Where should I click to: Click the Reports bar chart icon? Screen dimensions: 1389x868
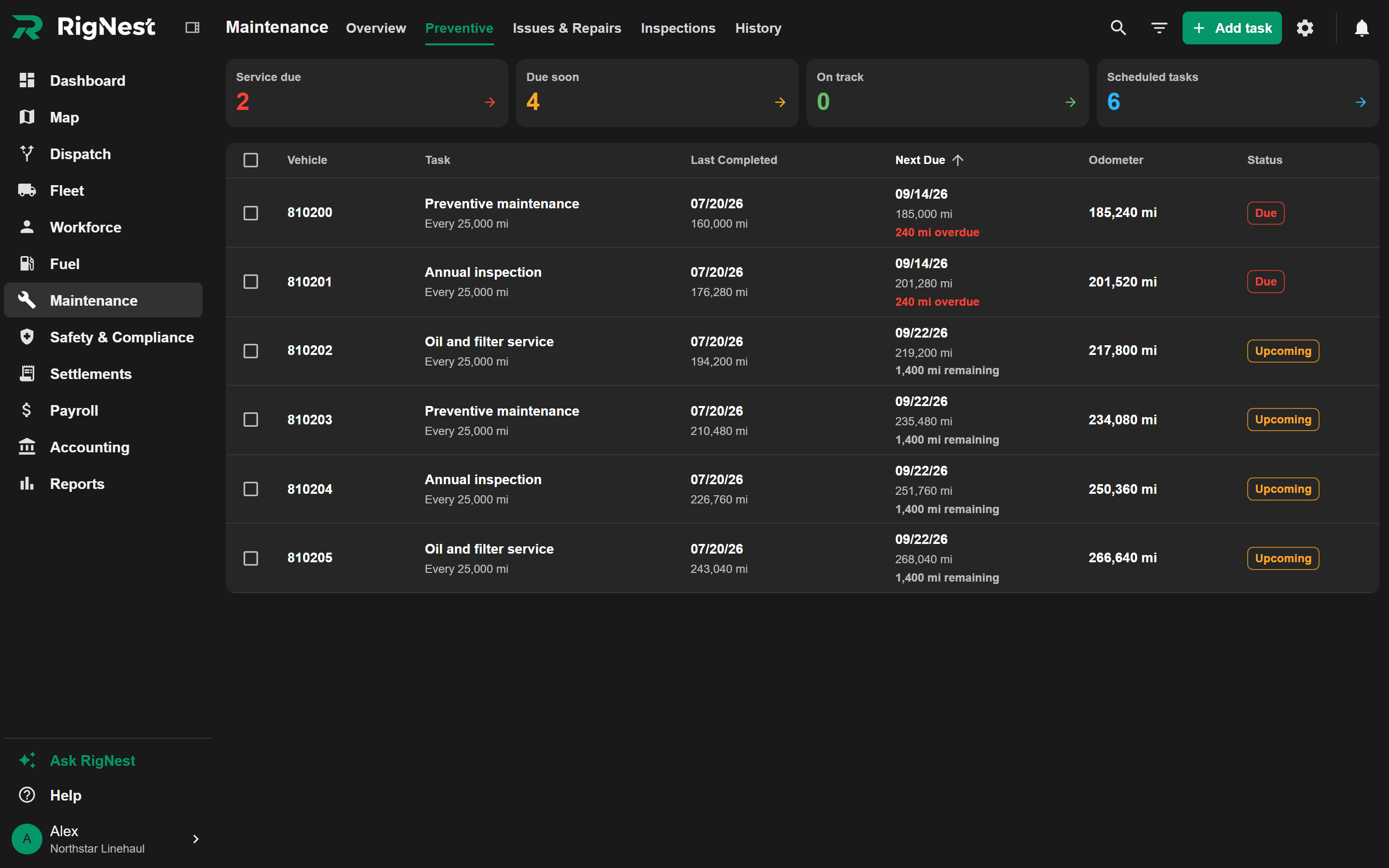point(27,483)
